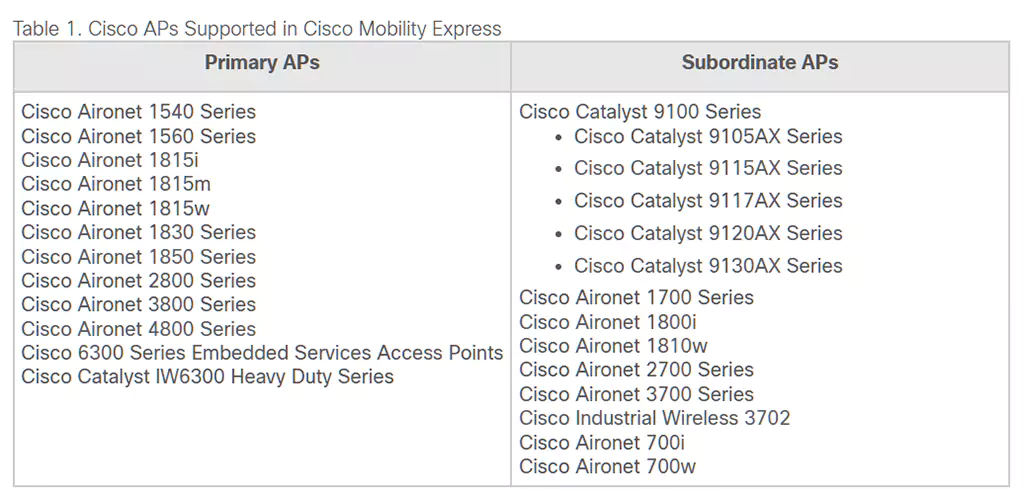Select Cisco Aironet 4800 Series text
The height and width of the screenshot is (498, 1024).
coord(138,329)
